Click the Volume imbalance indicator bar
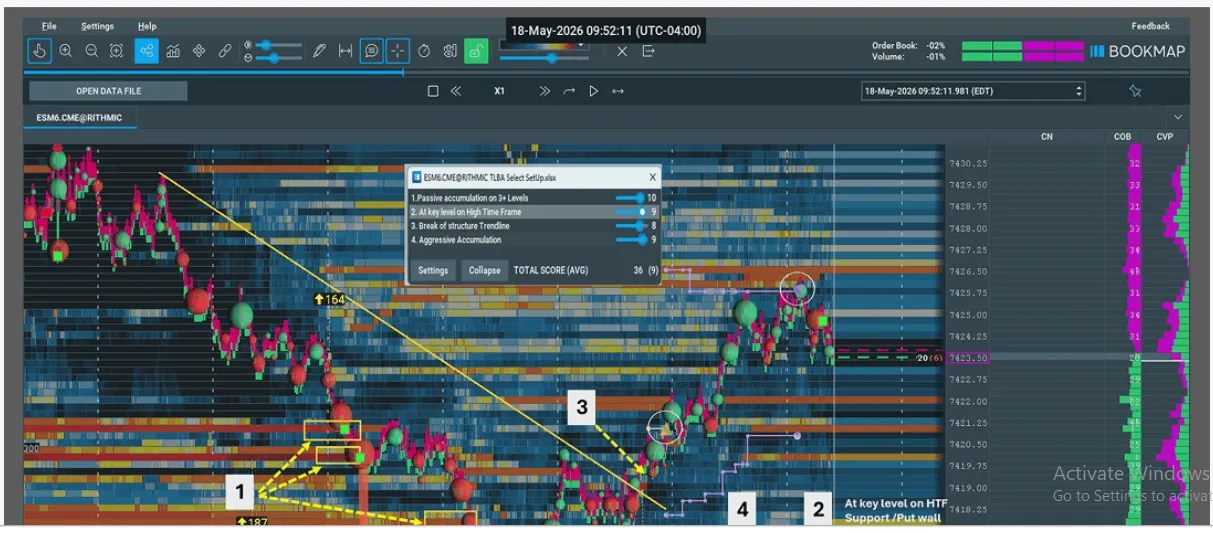 tap(1022, 57)
